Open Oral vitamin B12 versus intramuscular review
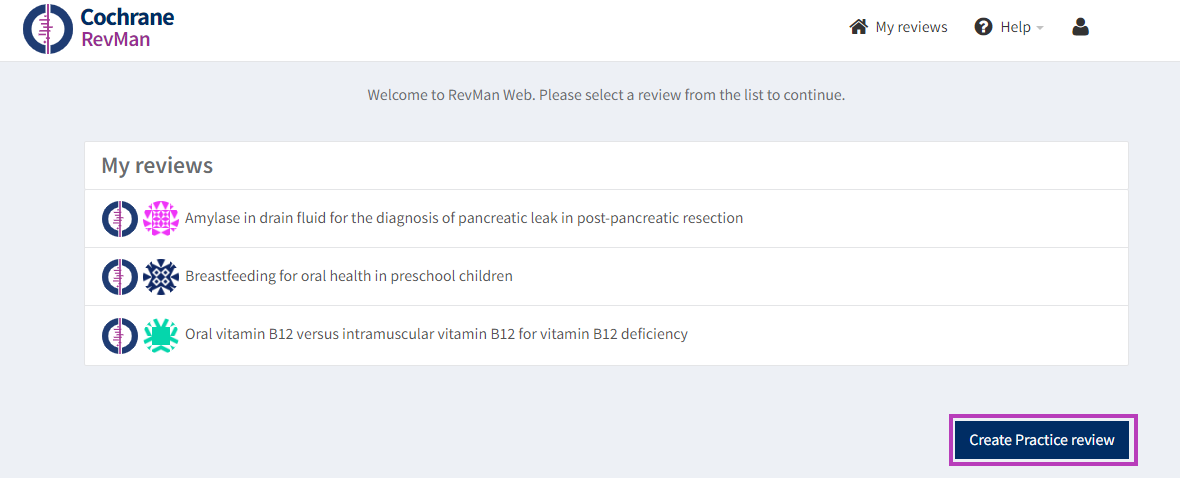1180x478 pixels. [436, 334]
